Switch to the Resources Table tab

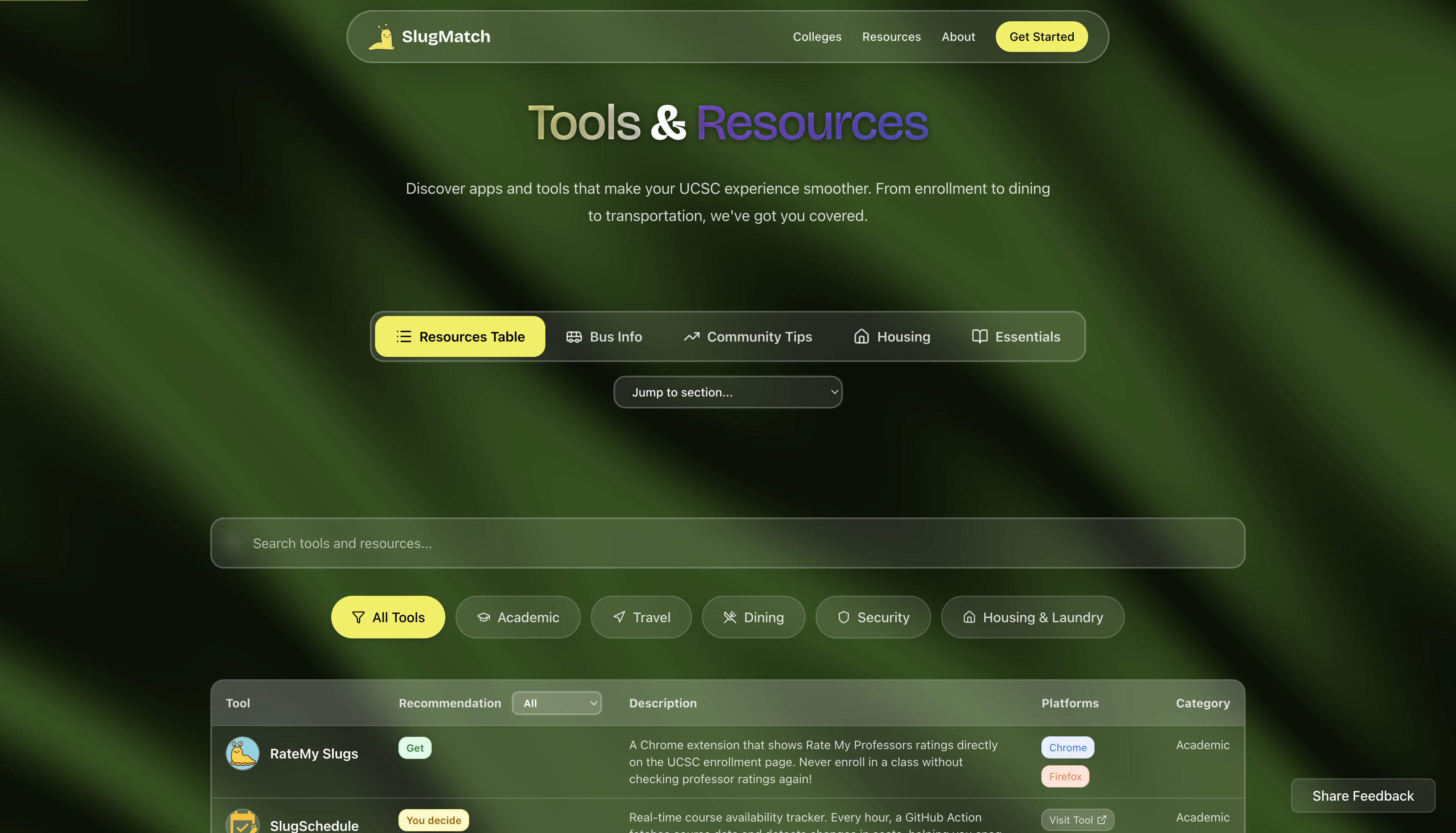tap(460, 336)
